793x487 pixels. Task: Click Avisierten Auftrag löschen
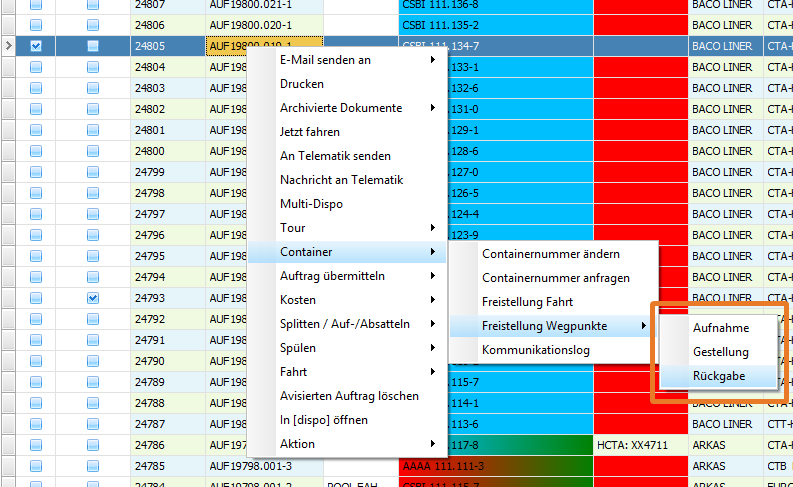[x=349, y=396]
